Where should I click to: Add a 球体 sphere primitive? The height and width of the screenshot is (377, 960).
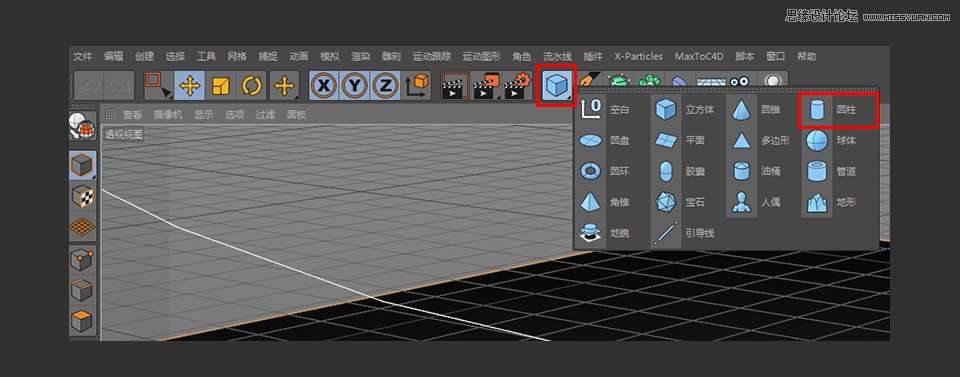click(x=831, y=141)
